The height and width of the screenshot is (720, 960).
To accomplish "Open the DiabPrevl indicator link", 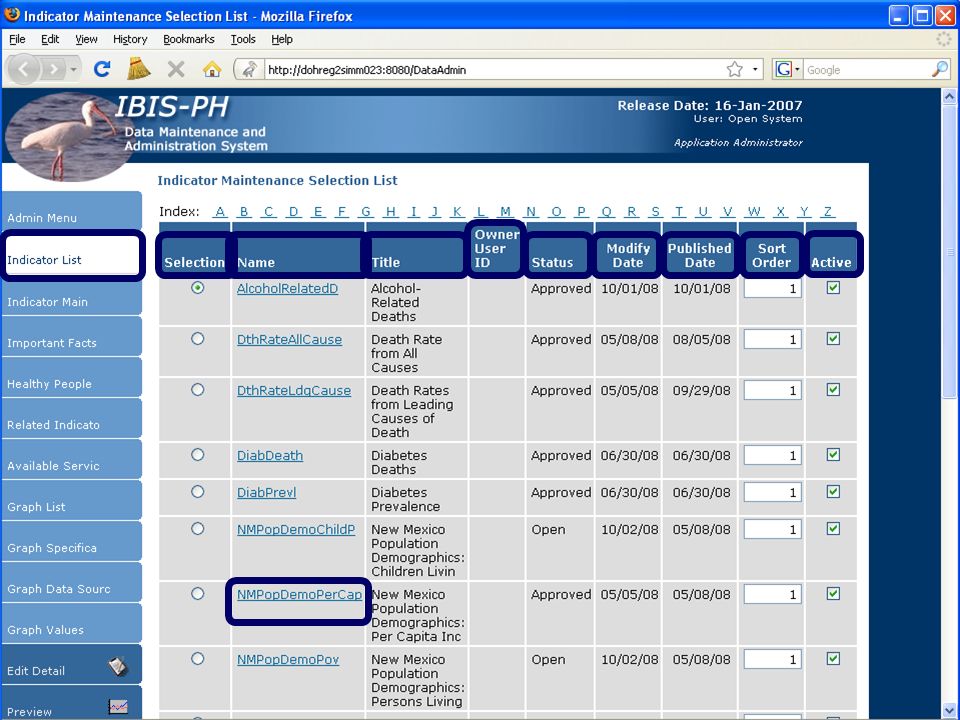I will [x=266, y=492].
